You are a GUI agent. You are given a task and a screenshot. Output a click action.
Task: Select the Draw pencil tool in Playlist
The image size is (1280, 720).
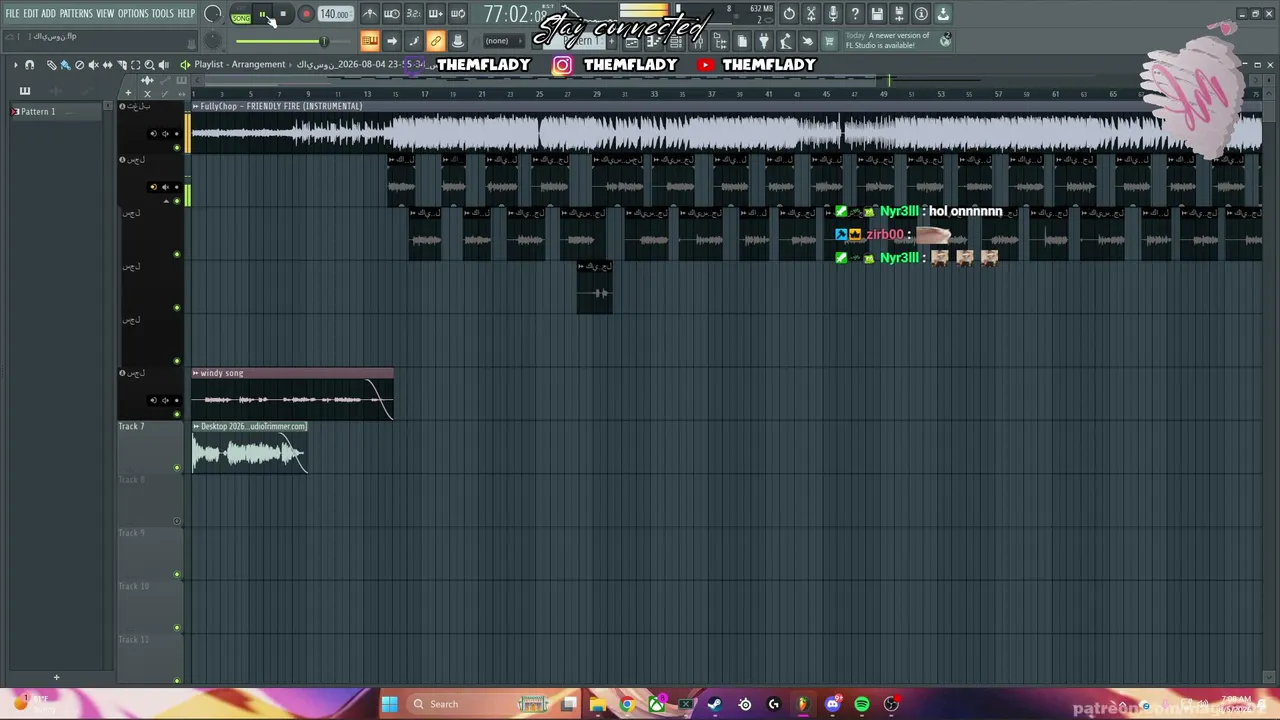coord(52,65)
